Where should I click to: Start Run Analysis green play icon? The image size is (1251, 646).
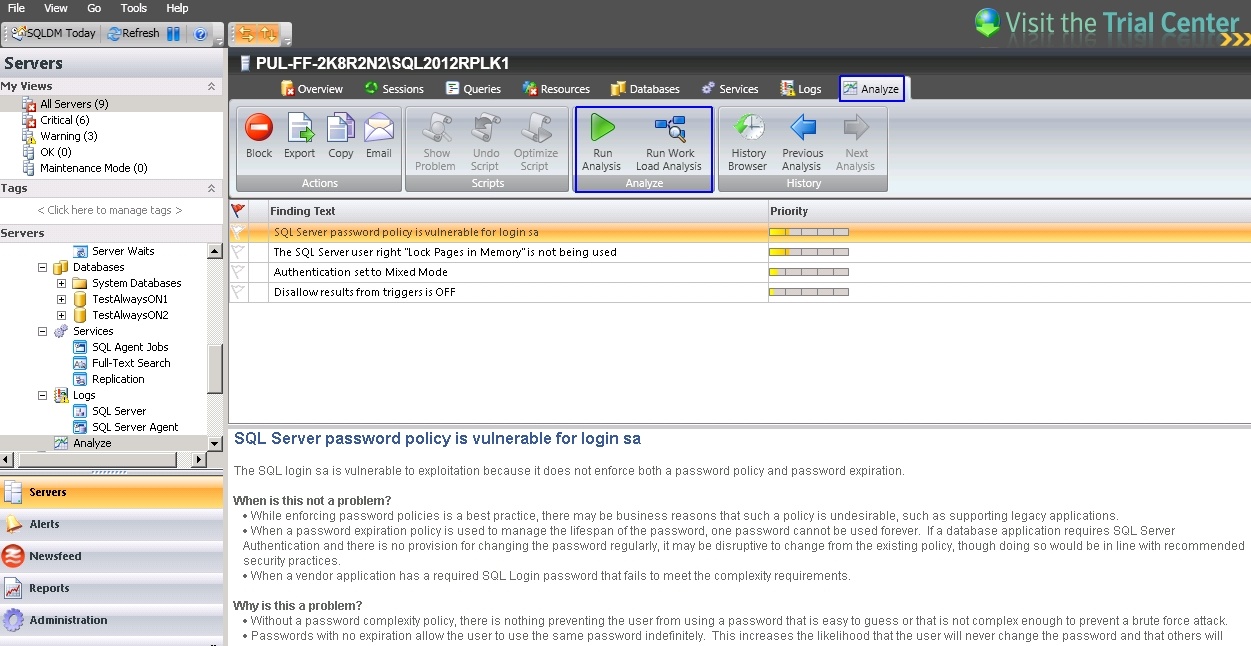click(602, 127)
